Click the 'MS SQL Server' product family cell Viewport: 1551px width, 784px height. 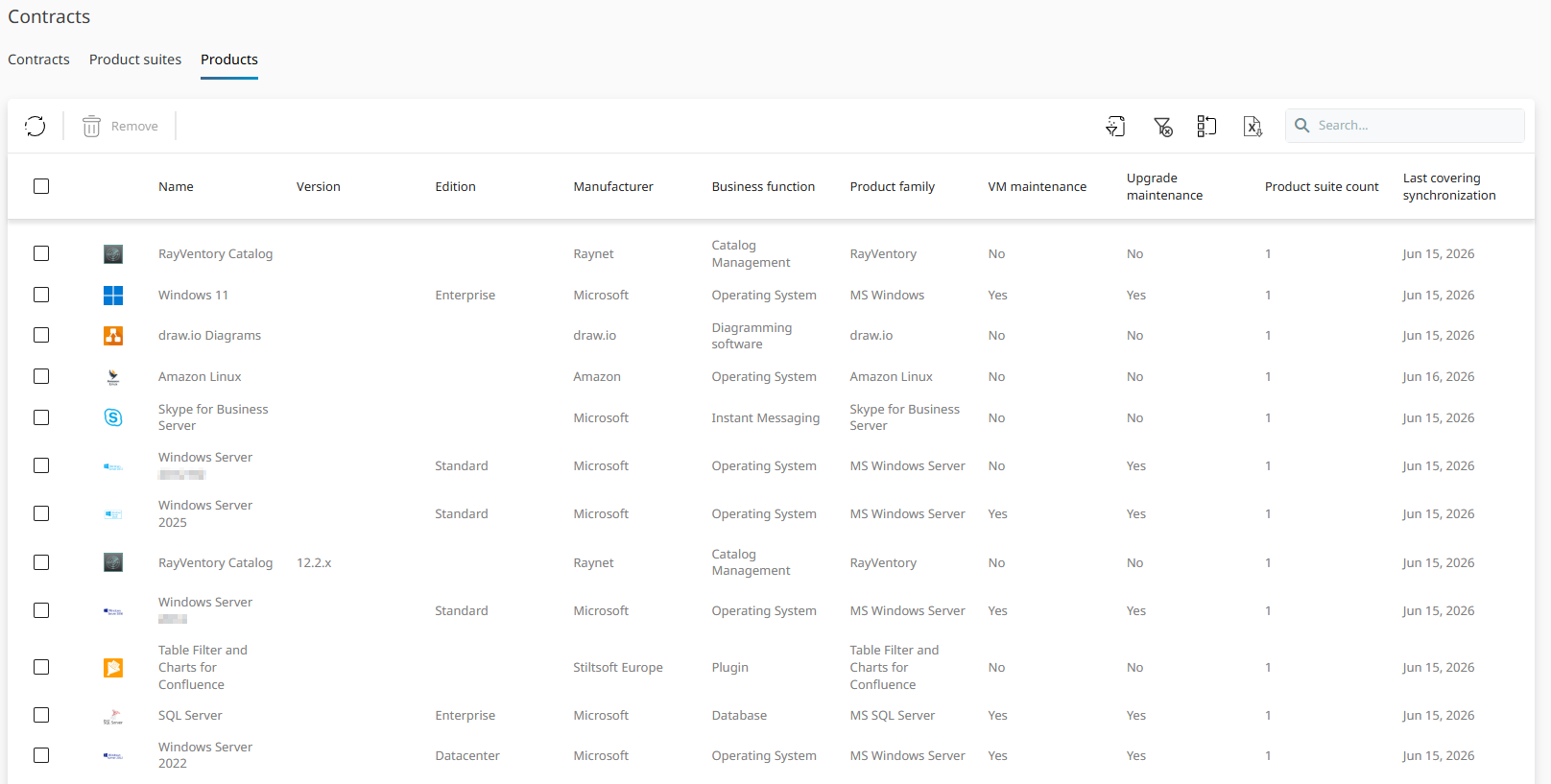point(893,716)
